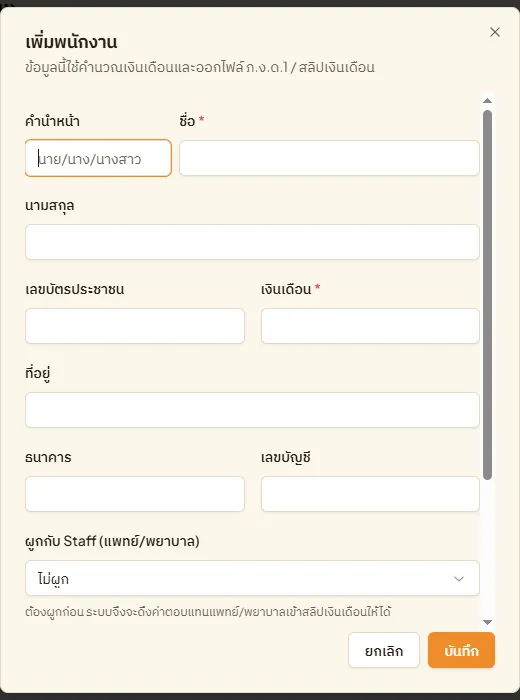Screen dimensions: 520x700
Task: Select the เลขบัญชี account number field
Action: [370, 494]
